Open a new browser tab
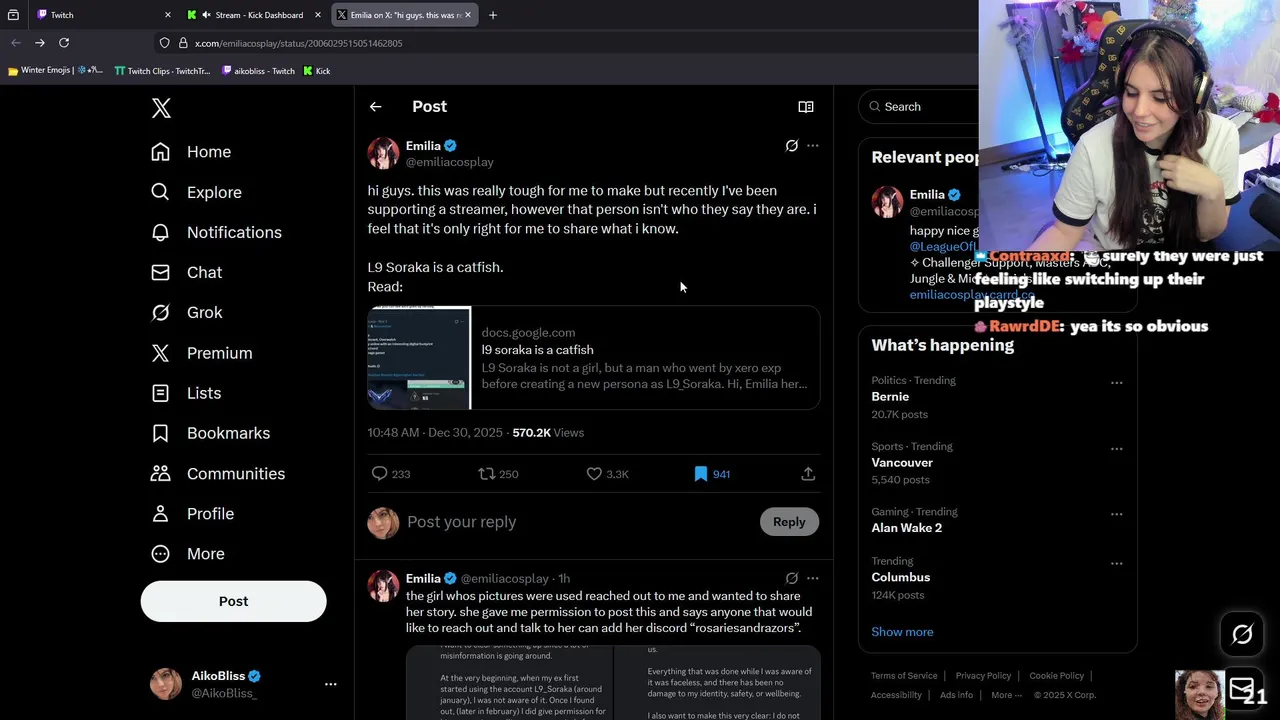The height and width of the screenshot is (720, 1280). tap(493, 15)
